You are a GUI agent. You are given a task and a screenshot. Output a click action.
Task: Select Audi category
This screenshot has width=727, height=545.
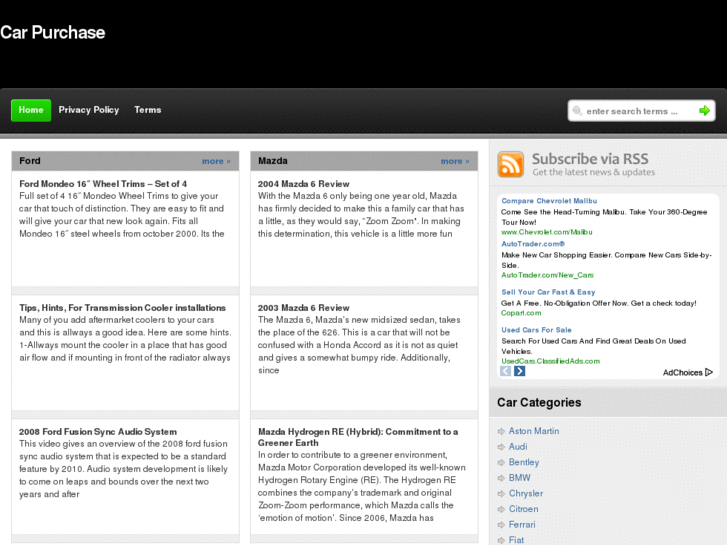pos(518,447)
